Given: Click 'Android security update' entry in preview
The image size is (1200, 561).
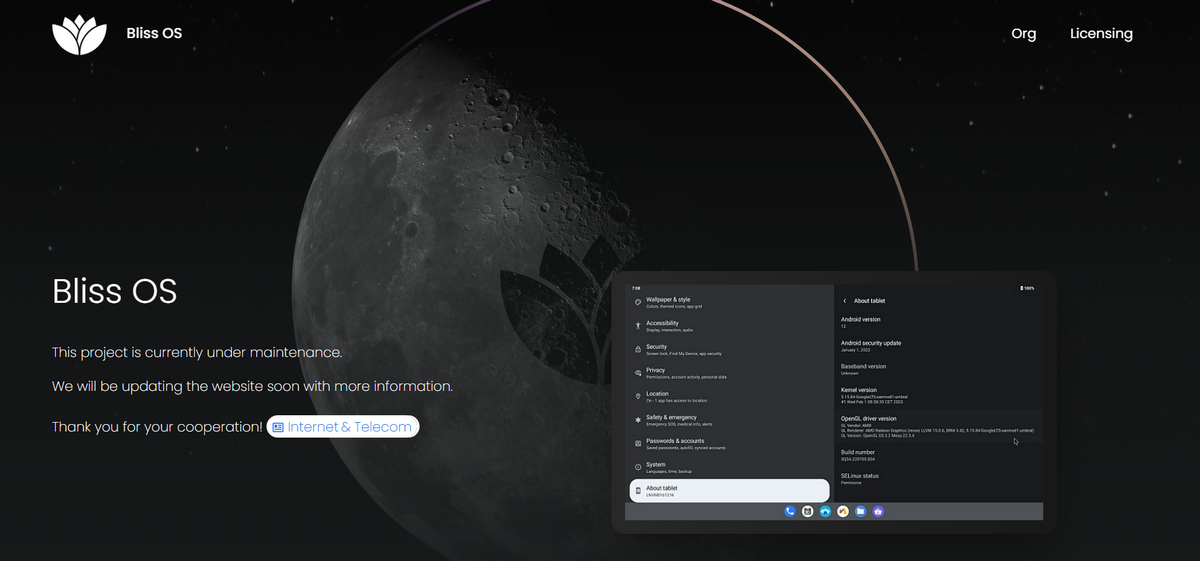Looking at the screenshot, I should tap(938, 346).
